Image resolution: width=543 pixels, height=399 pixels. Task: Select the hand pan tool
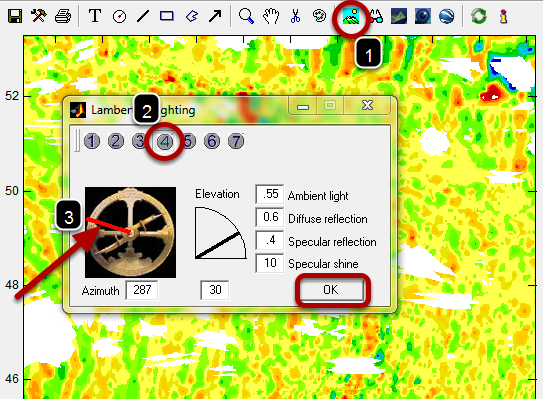pos(271,16)
